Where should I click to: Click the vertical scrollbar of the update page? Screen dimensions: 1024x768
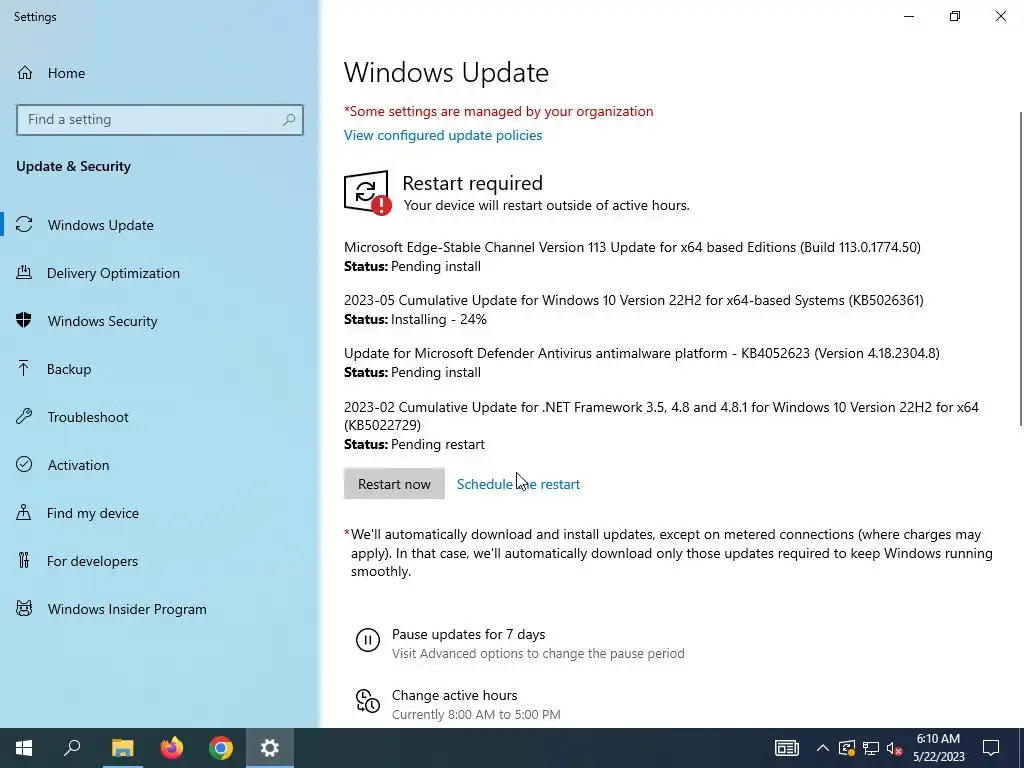(x=1020, y=269)
